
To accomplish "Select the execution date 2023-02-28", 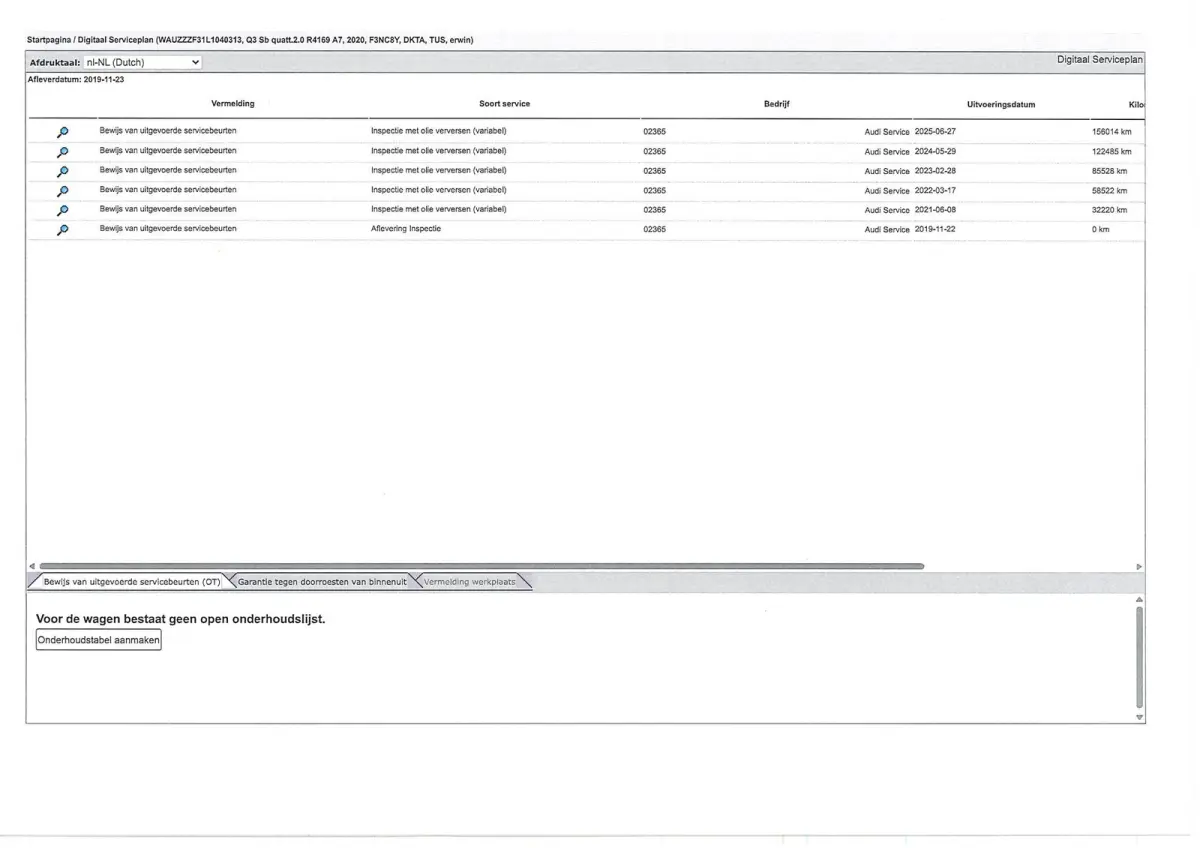I will coord(935,171).
